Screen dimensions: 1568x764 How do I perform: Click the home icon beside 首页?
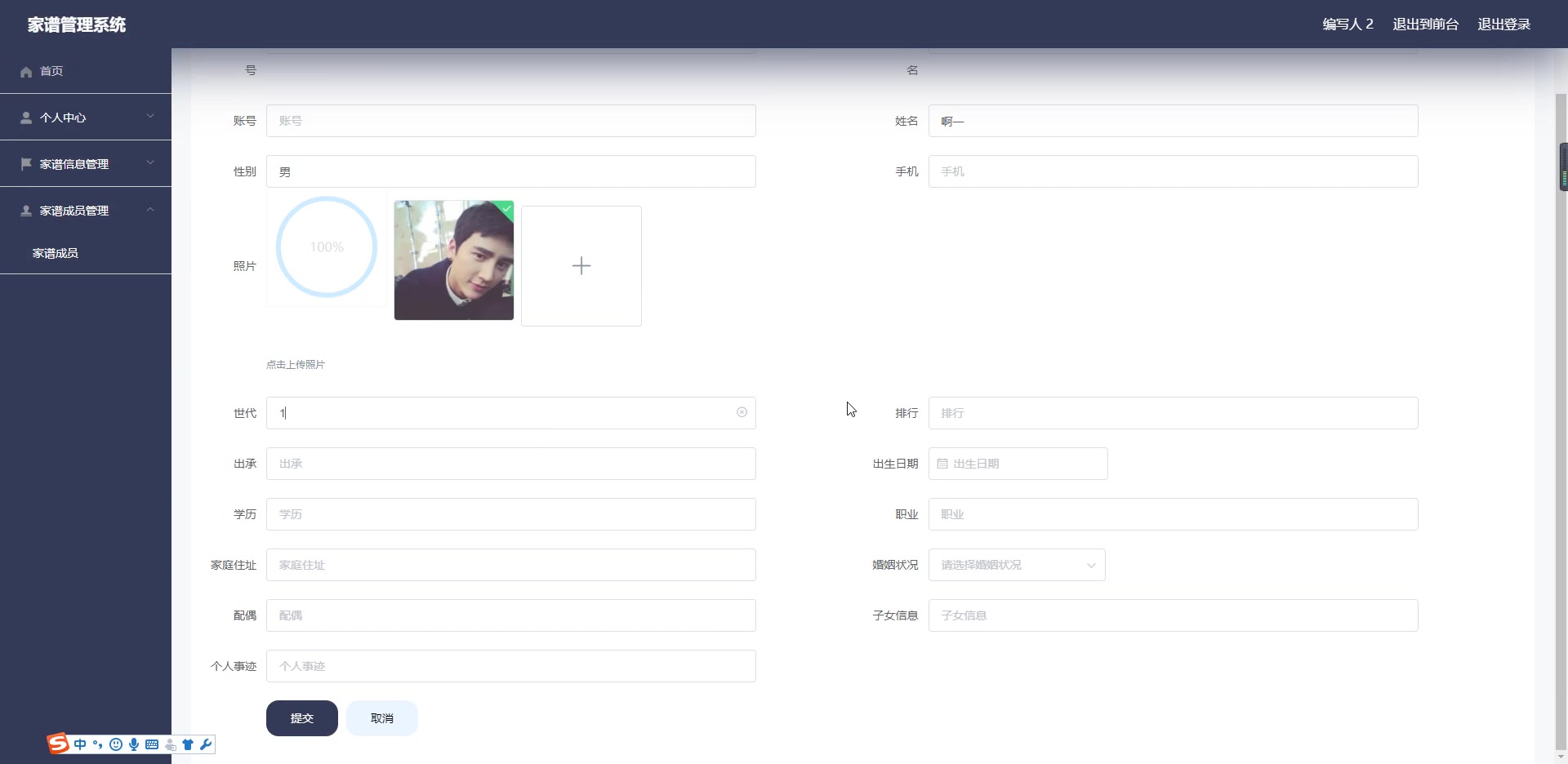click(26, 72)
